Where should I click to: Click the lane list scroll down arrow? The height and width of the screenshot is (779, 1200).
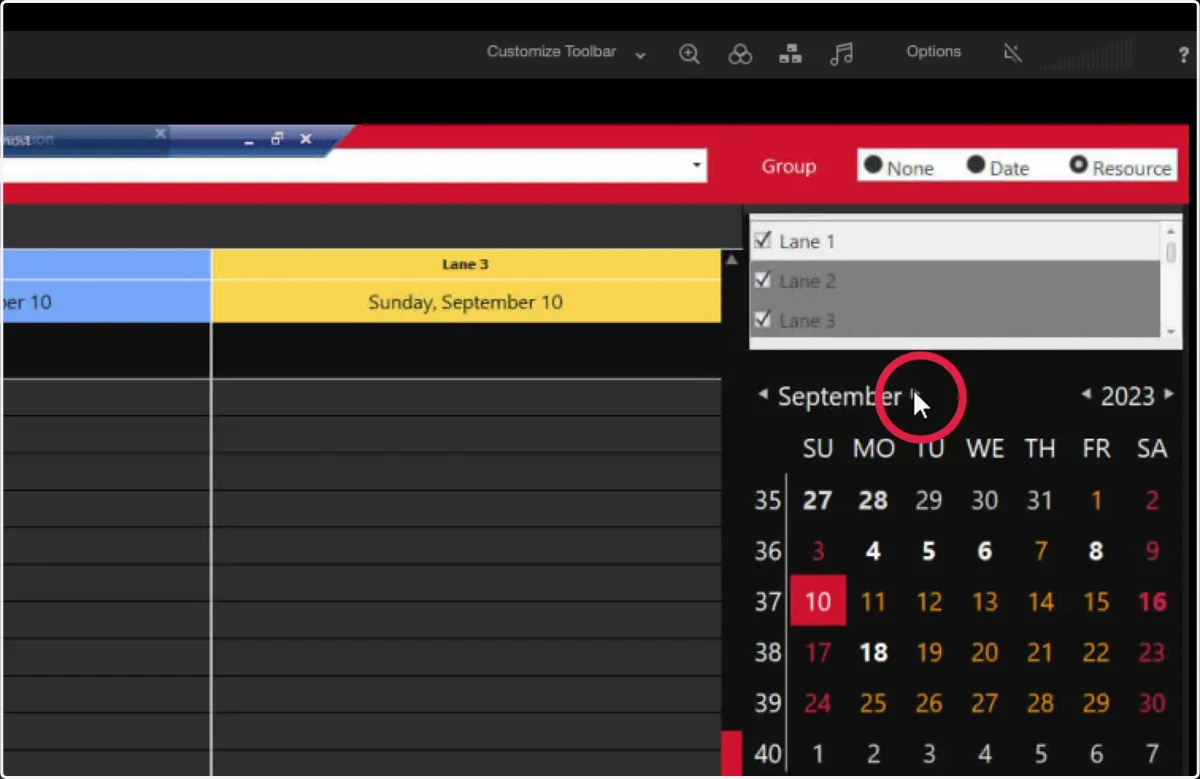click(1171, 331)
